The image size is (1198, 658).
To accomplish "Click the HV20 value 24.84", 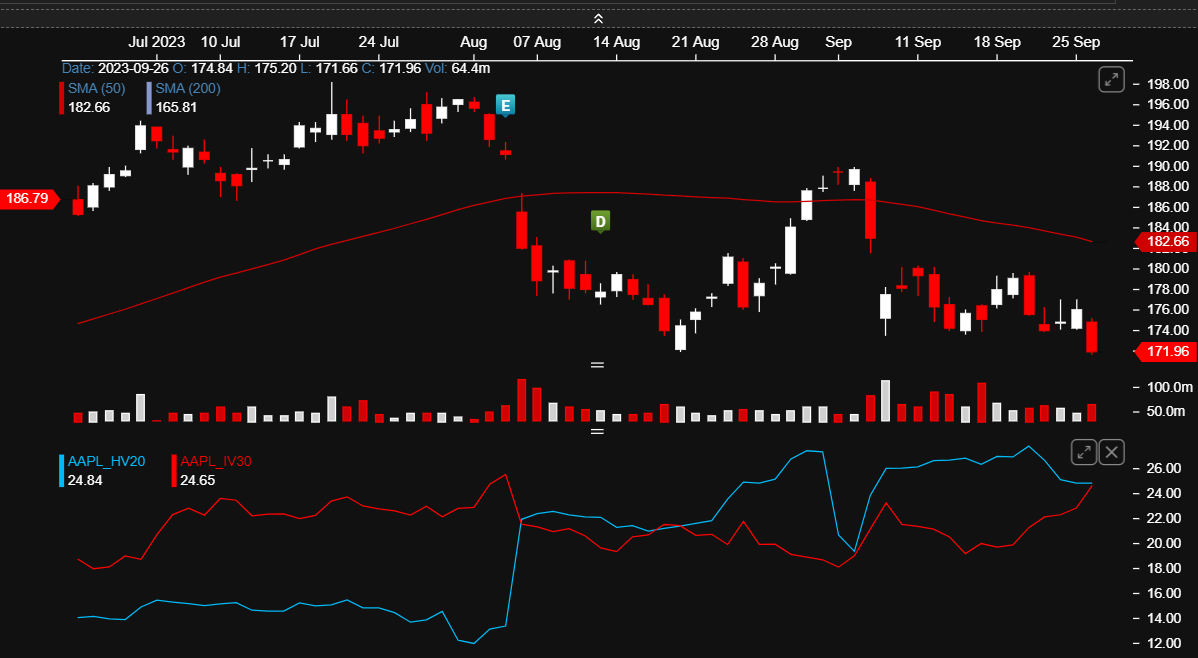I will coord(85,481).
